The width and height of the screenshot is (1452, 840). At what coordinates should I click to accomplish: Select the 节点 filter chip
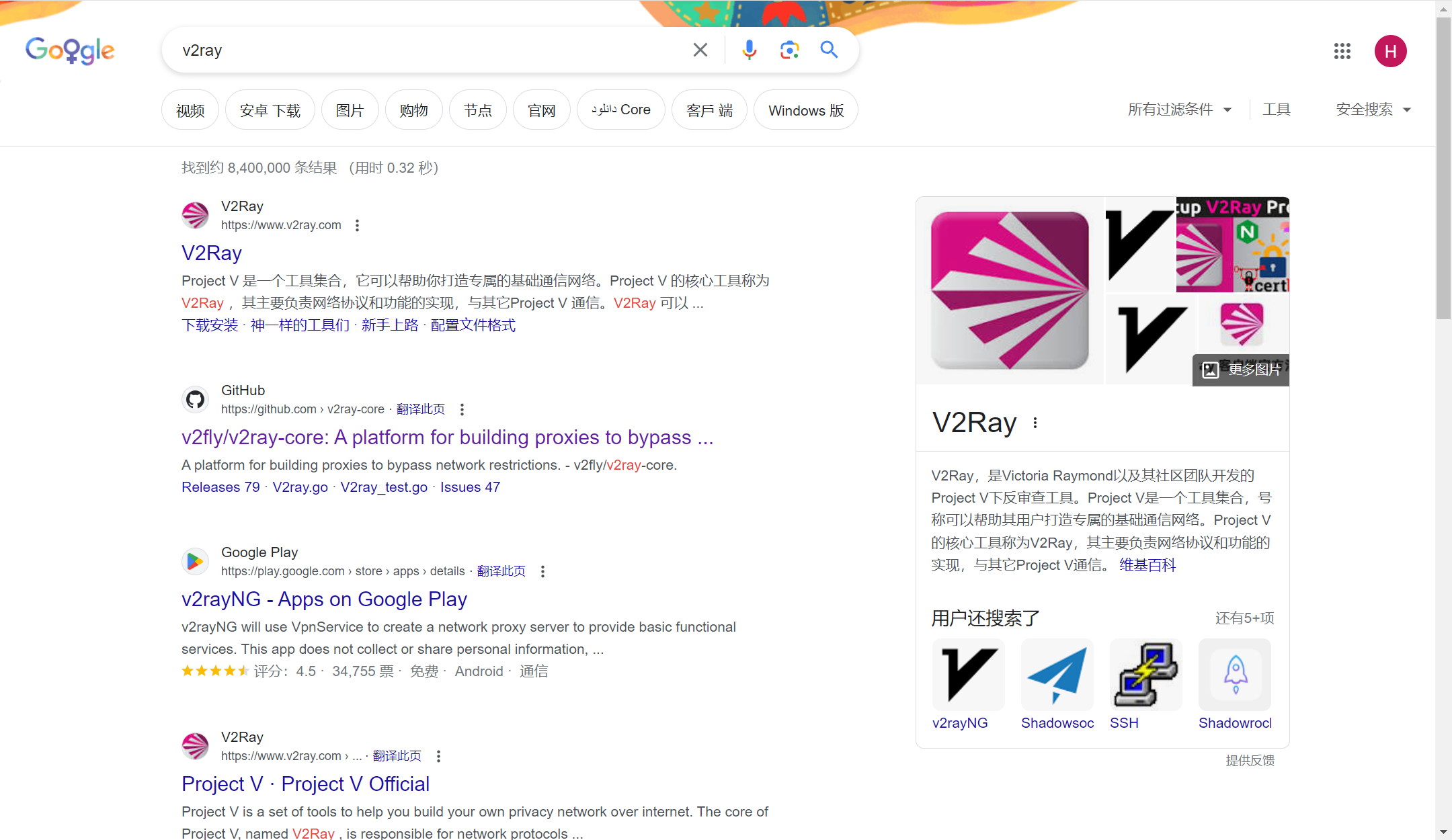(478, 110)
